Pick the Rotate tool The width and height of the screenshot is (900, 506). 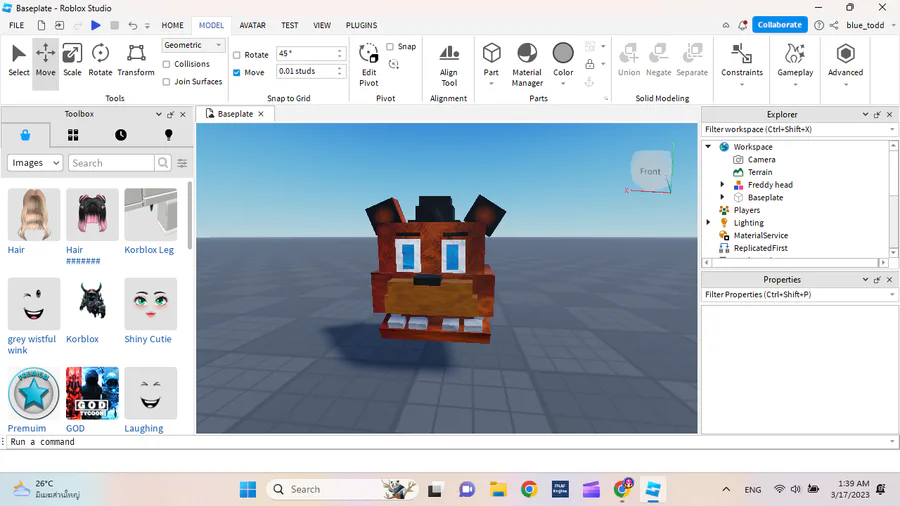pyautogui.click(x=100, y=60)
